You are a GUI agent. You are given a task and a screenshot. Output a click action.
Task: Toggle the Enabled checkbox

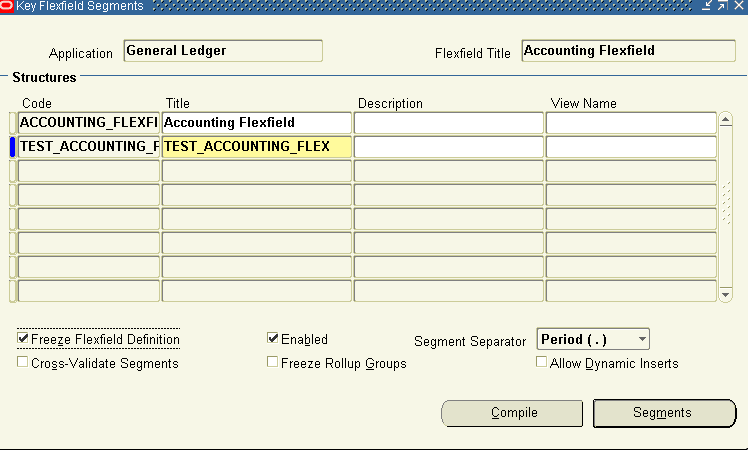272,338
